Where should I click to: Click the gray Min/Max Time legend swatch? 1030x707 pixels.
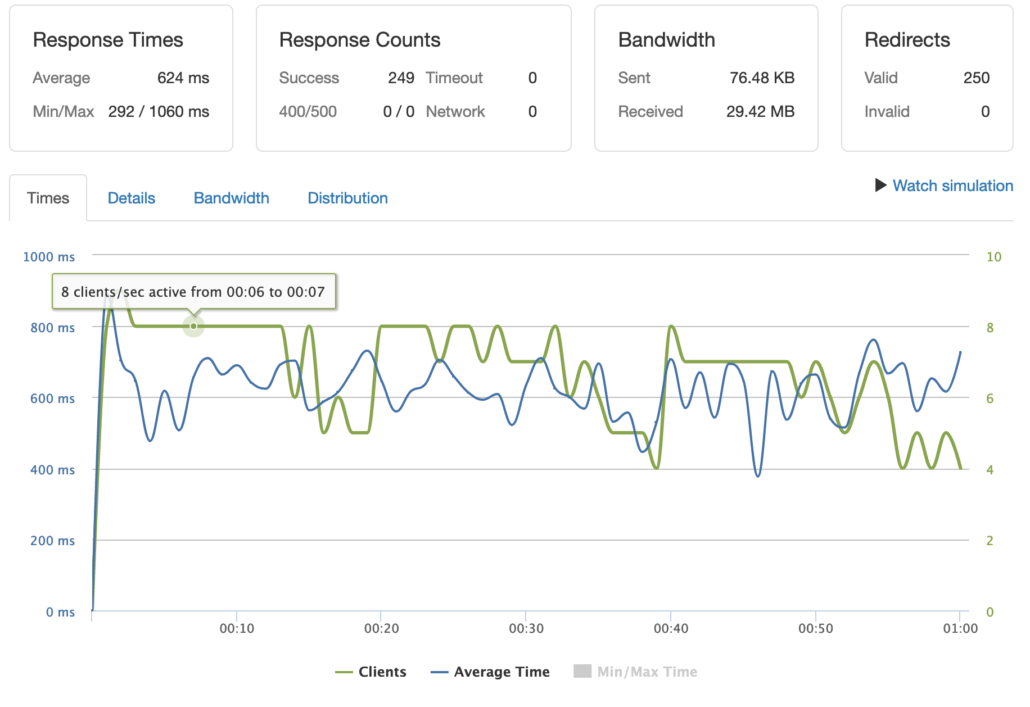582,672
